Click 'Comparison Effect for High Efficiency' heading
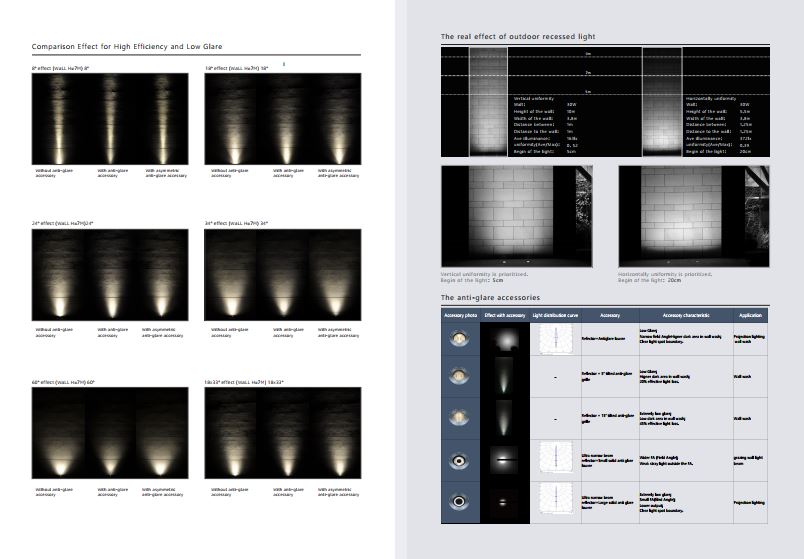 [127, 47]
